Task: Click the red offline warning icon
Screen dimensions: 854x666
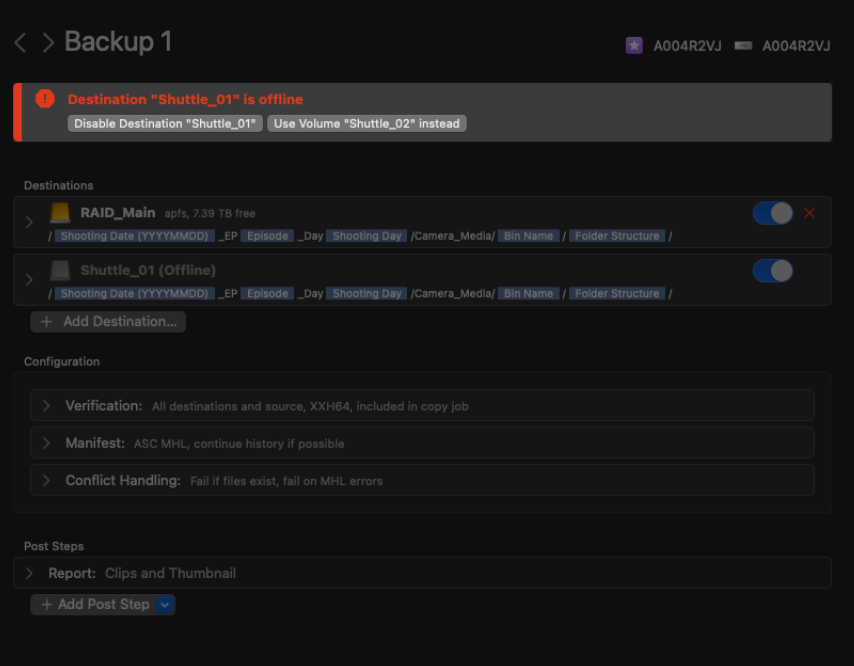Action: 45,99
